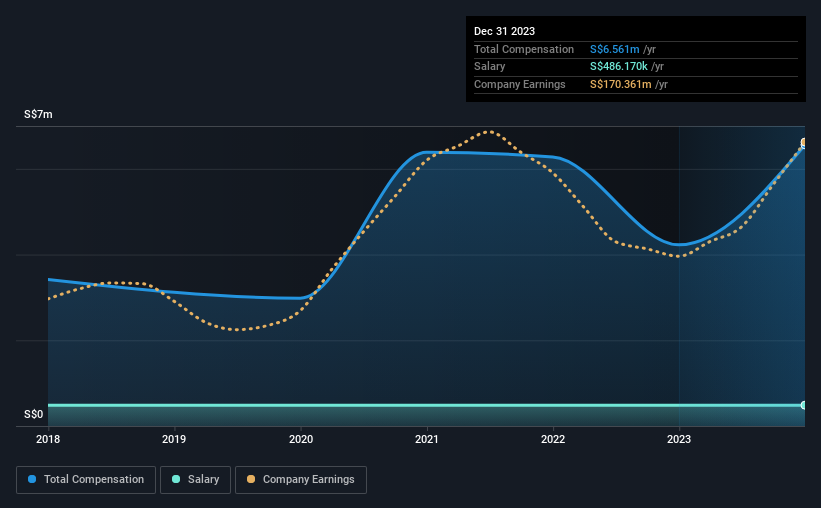Viewport: 821px width, 508px height.
Task: Click the Dec 31 2023 tooltip date
Action: 504,31
